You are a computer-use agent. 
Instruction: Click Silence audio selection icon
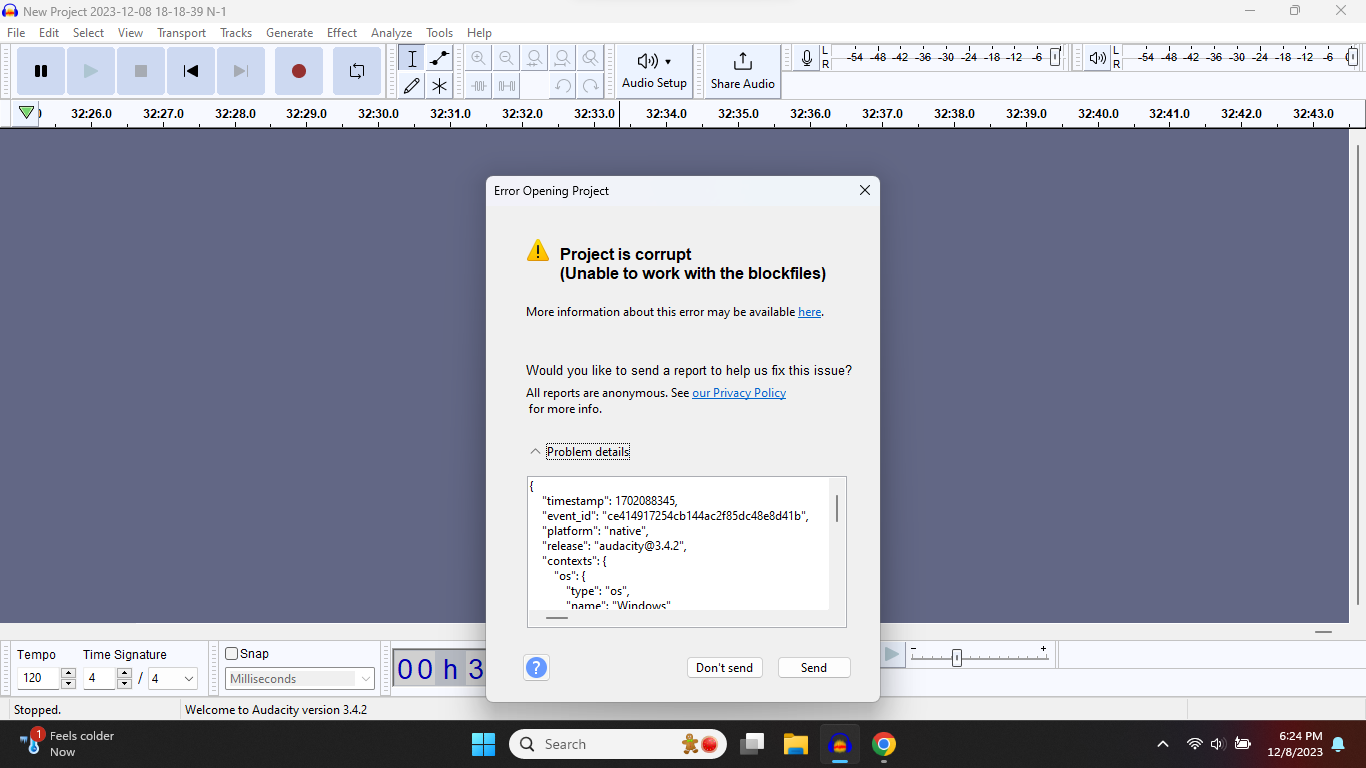coord(507,86)
